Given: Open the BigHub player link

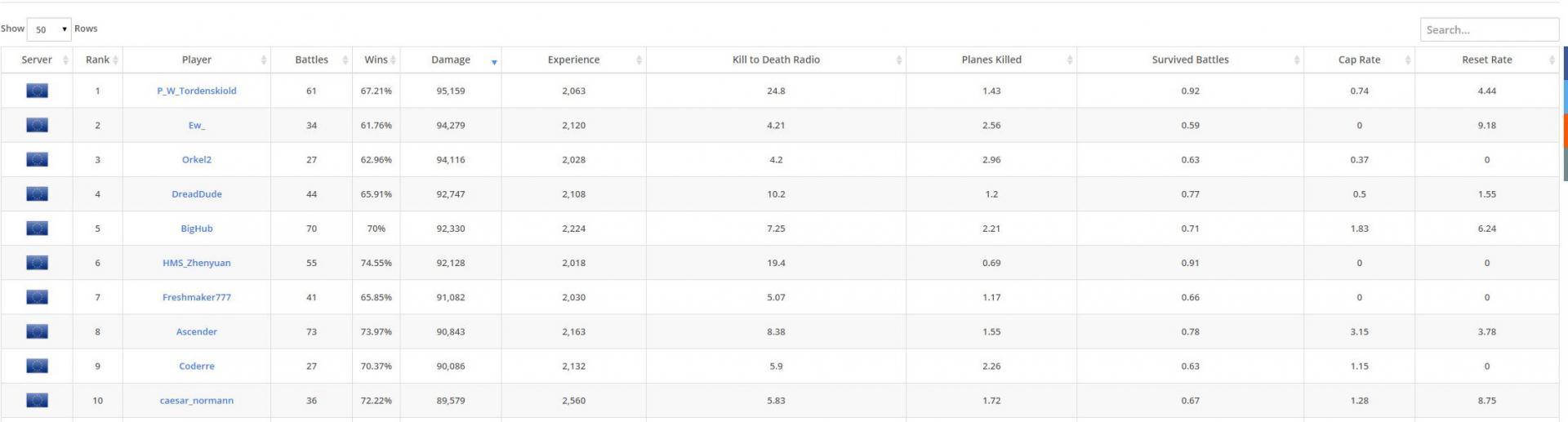Looking at the screenshot, I should (197, 229).
